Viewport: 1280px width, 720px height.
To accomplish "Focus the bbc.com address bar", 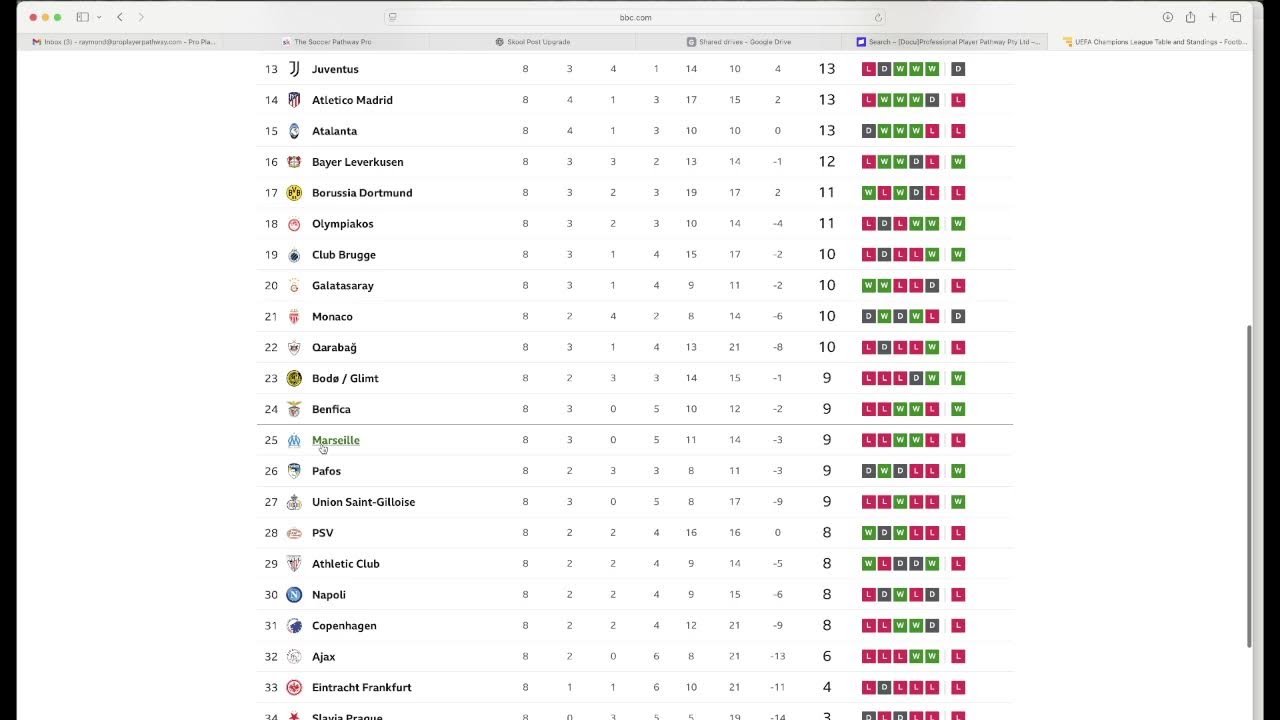I will (635, 17).
